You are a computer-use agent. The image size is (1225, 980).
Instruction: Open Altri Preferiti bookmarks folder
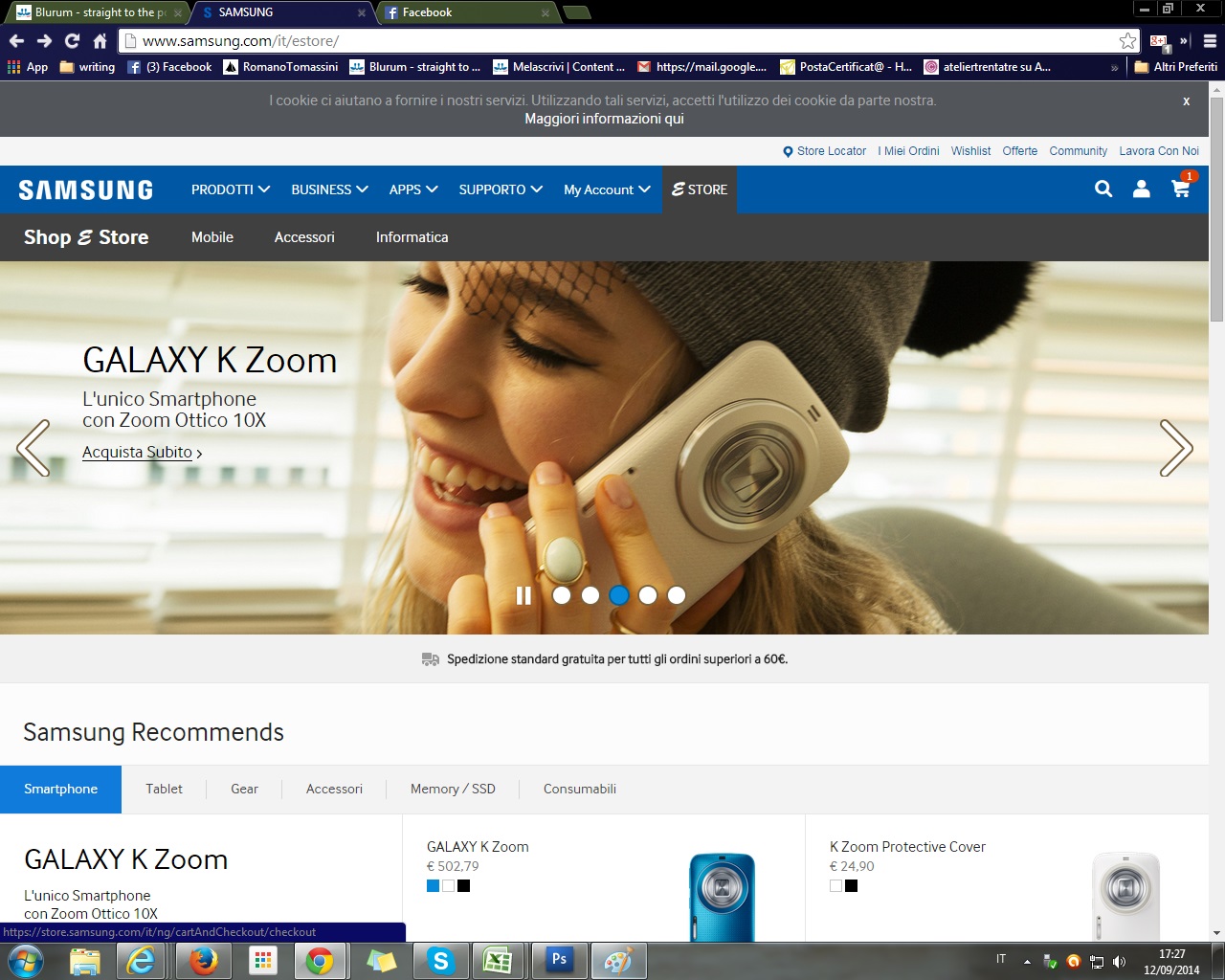1176,67
